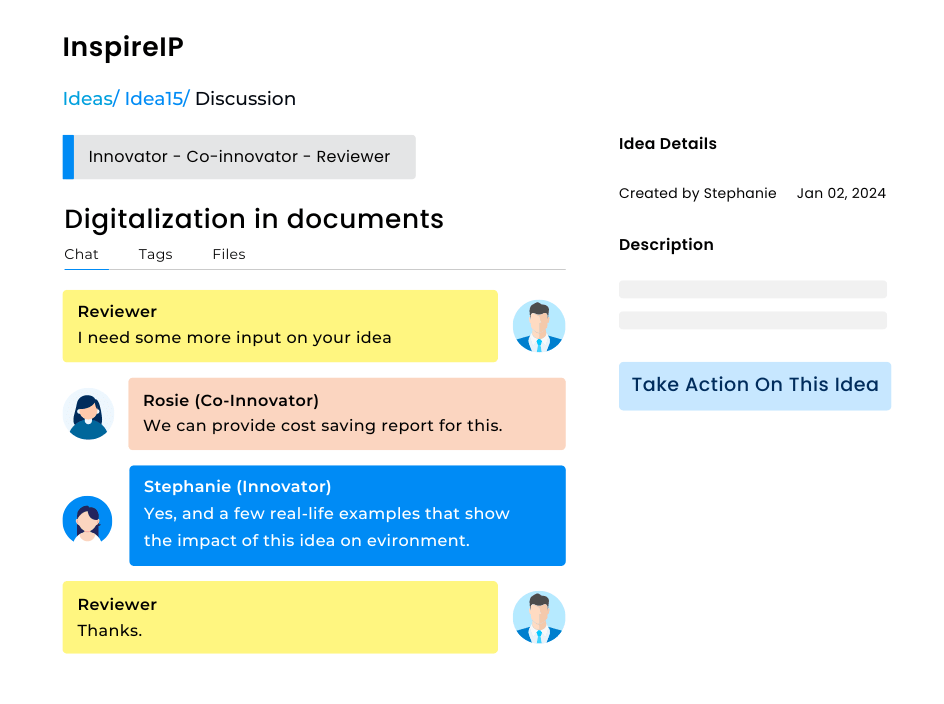Screen dimensions: 944x704
Task: Click the Reviewer avatar next to "Thanks."
Action: click(x=539, y=617)
